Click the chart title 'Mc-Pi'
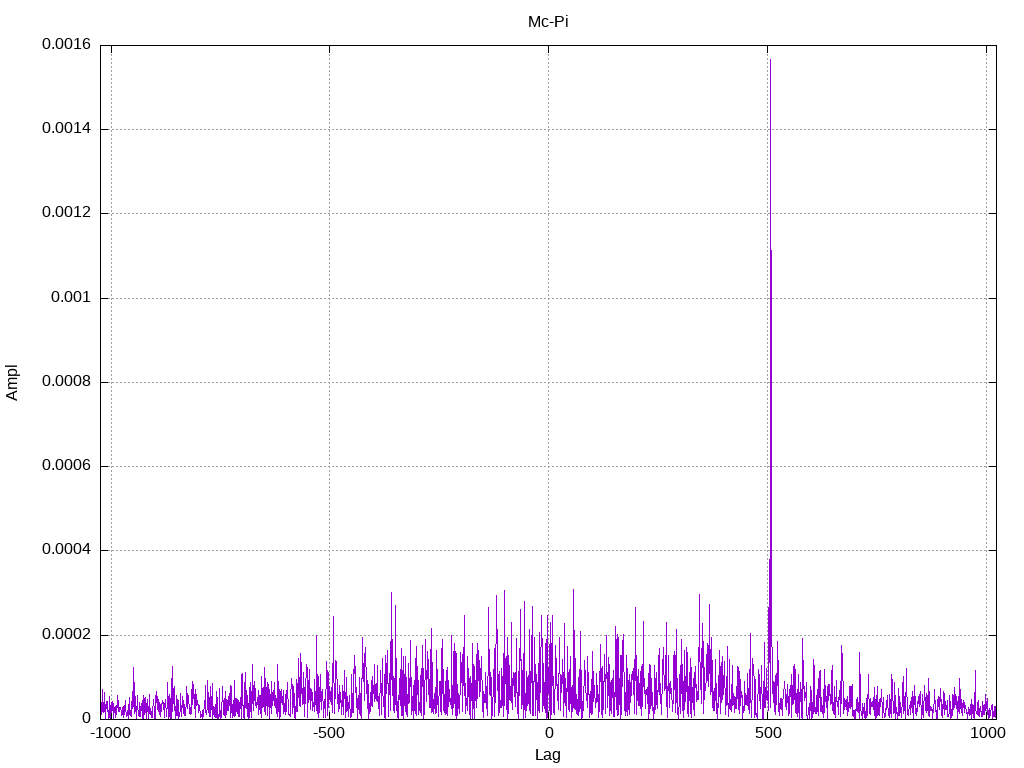This screenshot has height=768, width=1024. [548, 22]
